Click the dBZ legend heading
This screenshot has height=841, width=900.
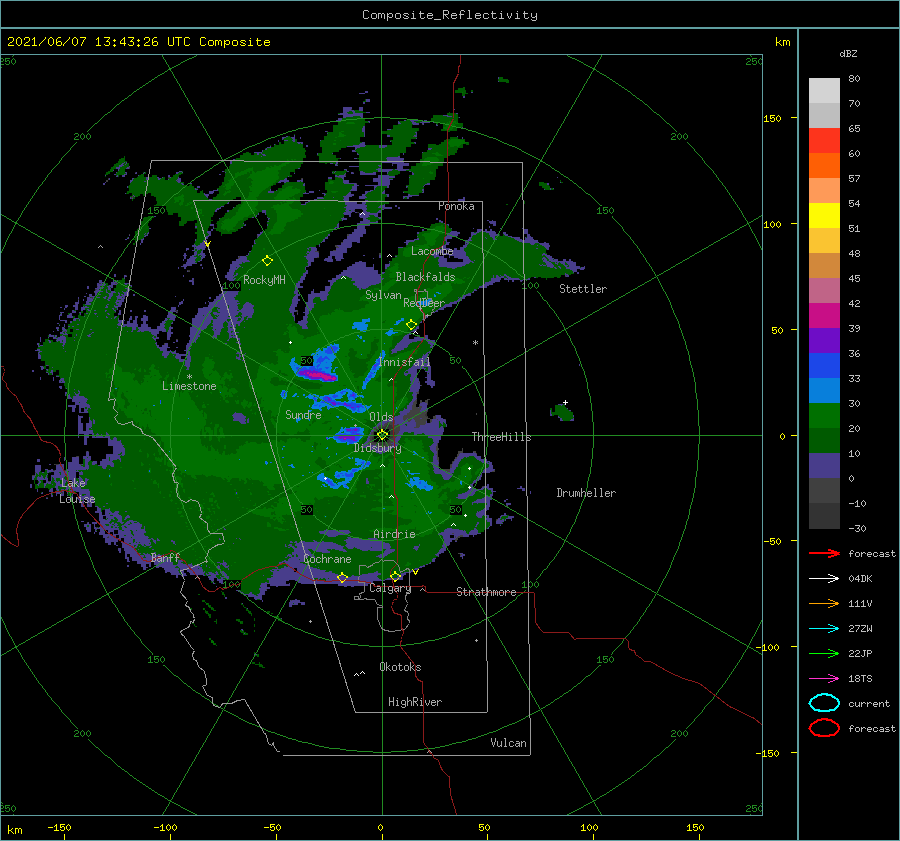click(x=848, y=53)
